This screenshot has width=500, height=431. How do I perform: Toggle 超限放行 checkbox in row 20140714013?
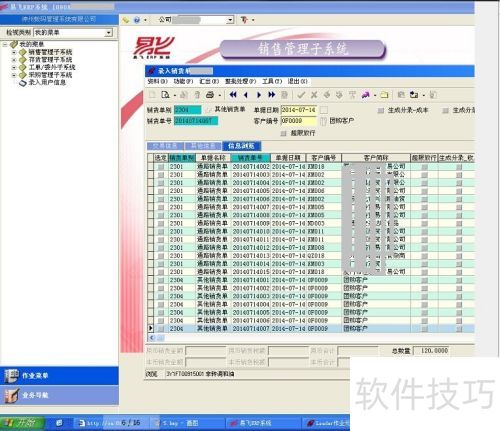tap(424, 256)
